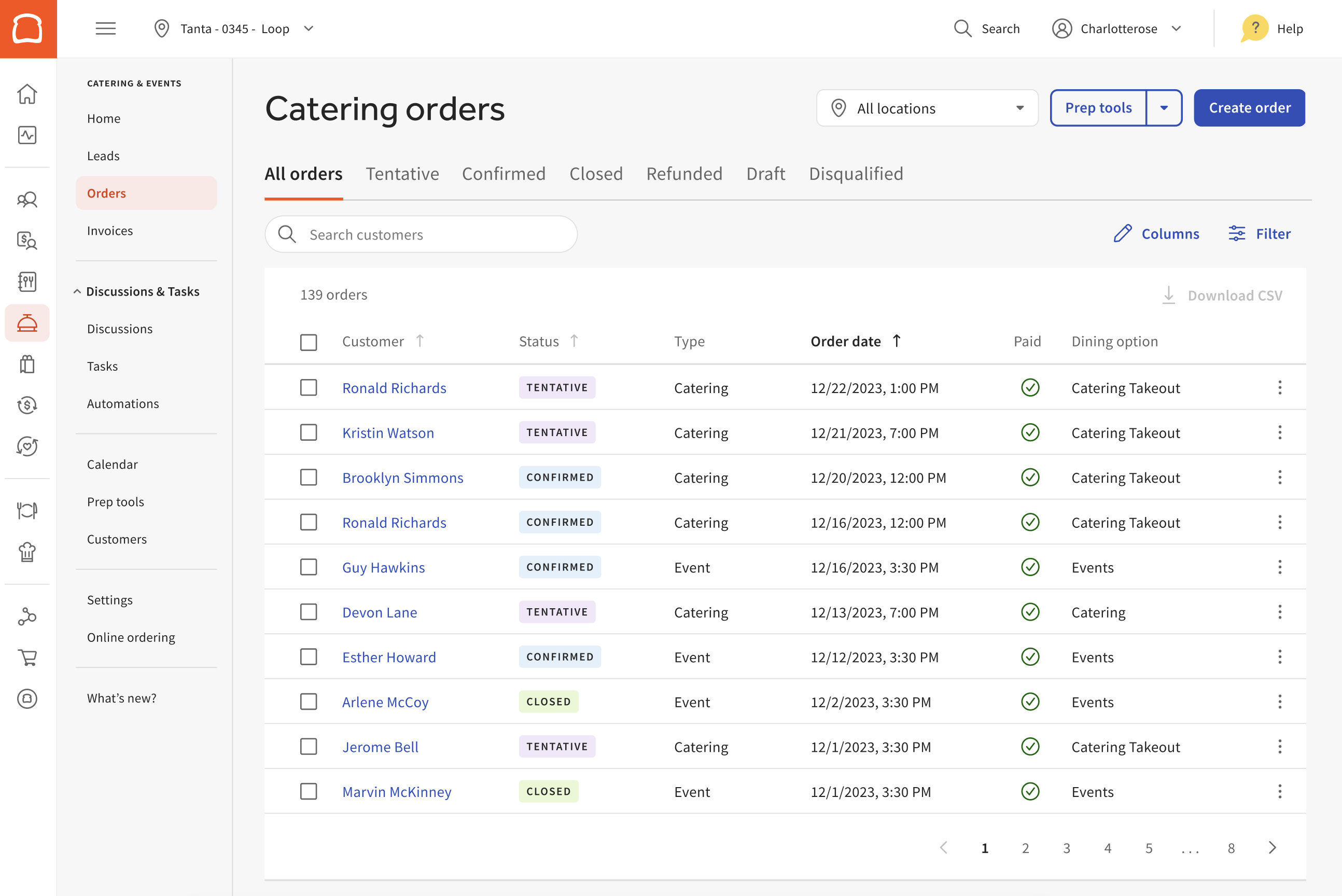Tick the checkbox for Brooklyn Simmons
The height and width of the screenshot is (896, 1342).
point(309,477)
